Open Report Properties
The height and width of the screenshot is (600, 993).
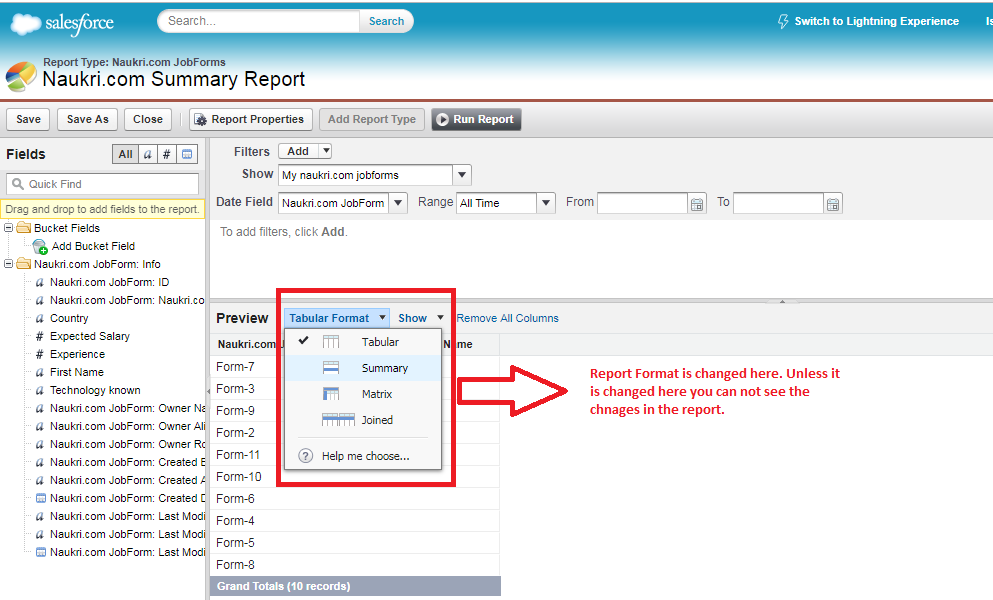pyautogui.click(x=251, y=119)
